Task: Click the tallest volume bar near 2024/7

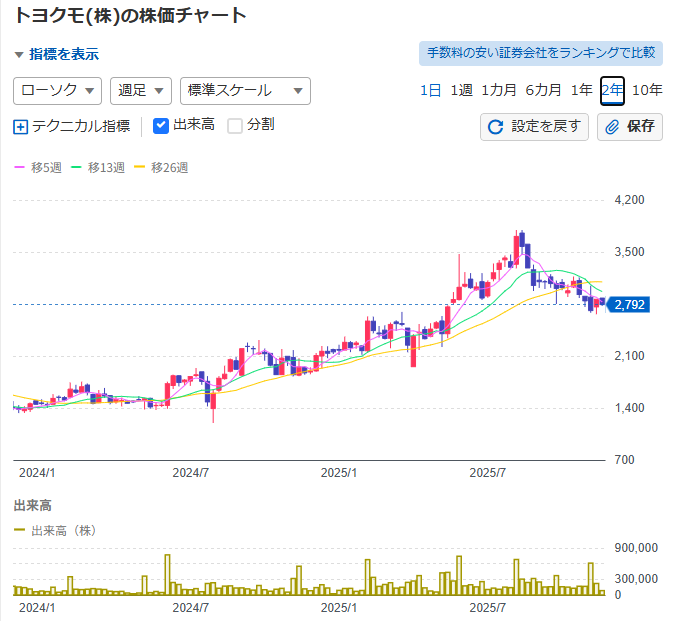Action: click(168, 575)
